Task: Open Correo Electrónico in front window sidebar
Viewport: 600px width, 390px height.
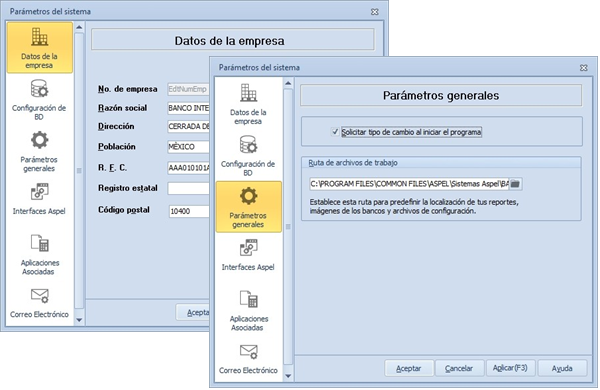Action: click(x=248, y=359)
